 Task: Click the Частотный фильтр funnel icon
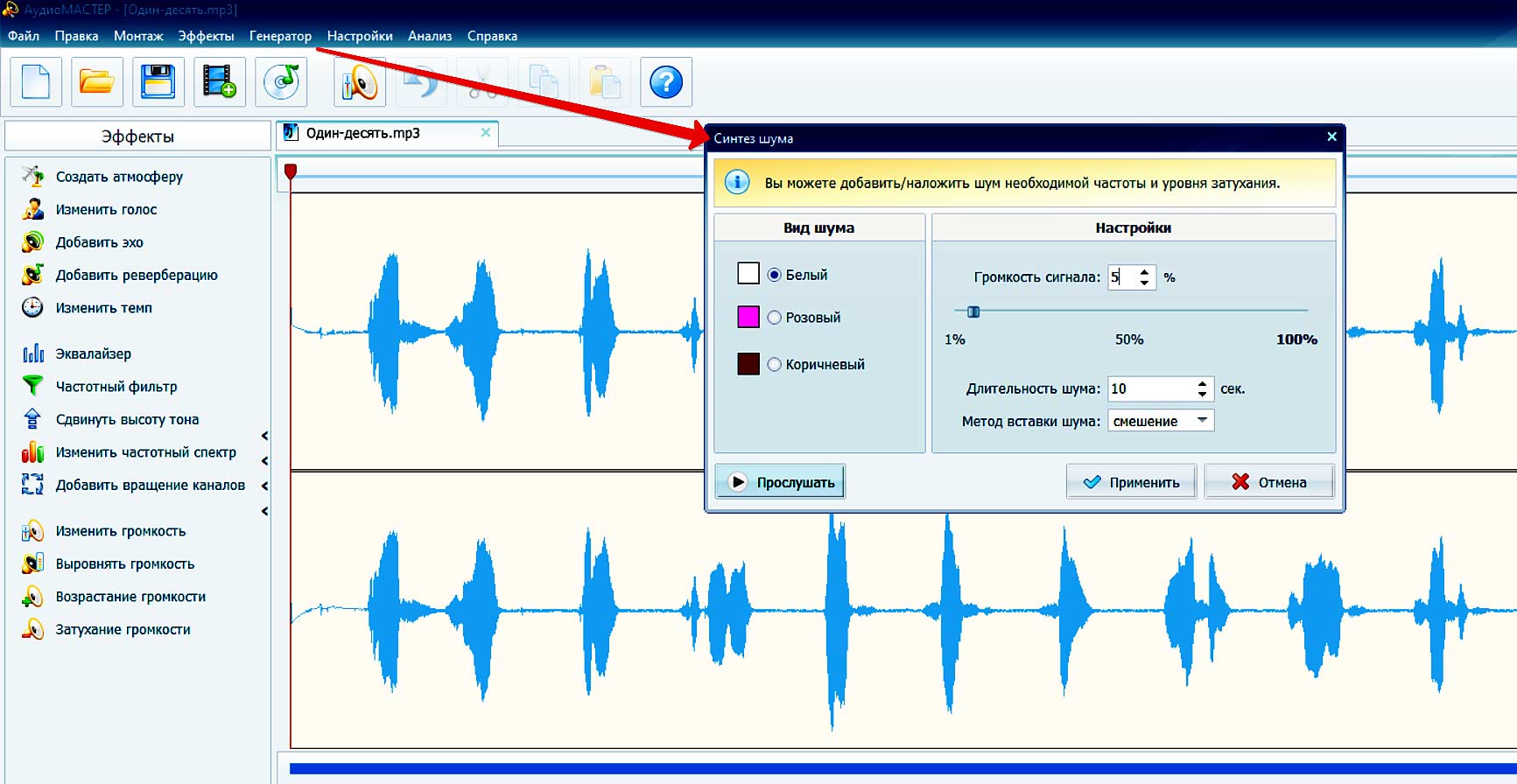tap(32, 386)
